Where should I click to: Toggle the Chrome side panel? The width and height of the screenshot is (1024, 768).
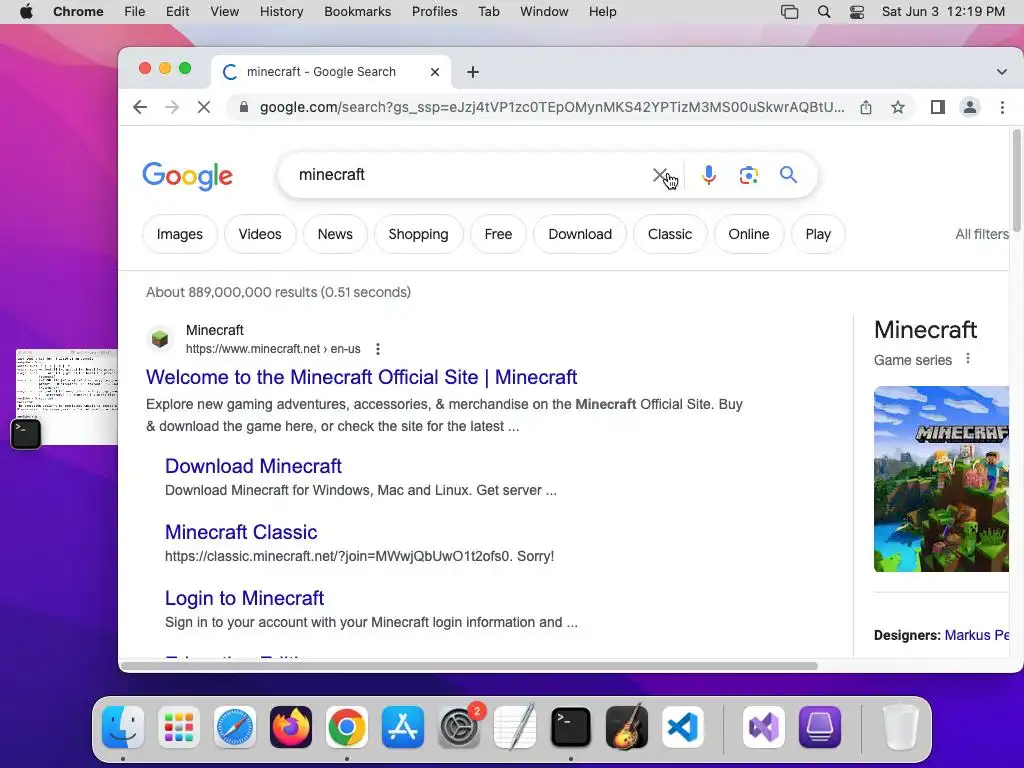(938, 107)
